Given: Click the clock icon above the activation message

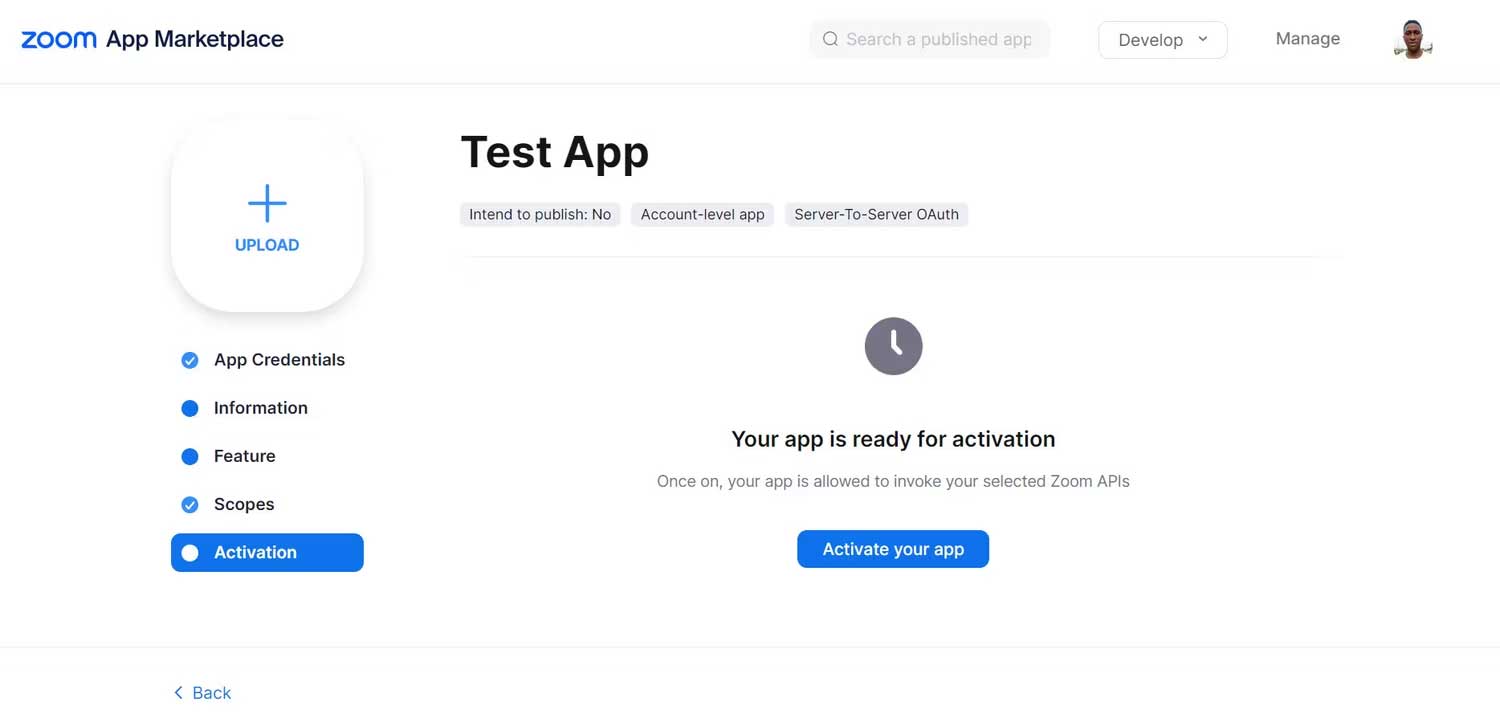Looking at the screenshot, I should 893,346.
